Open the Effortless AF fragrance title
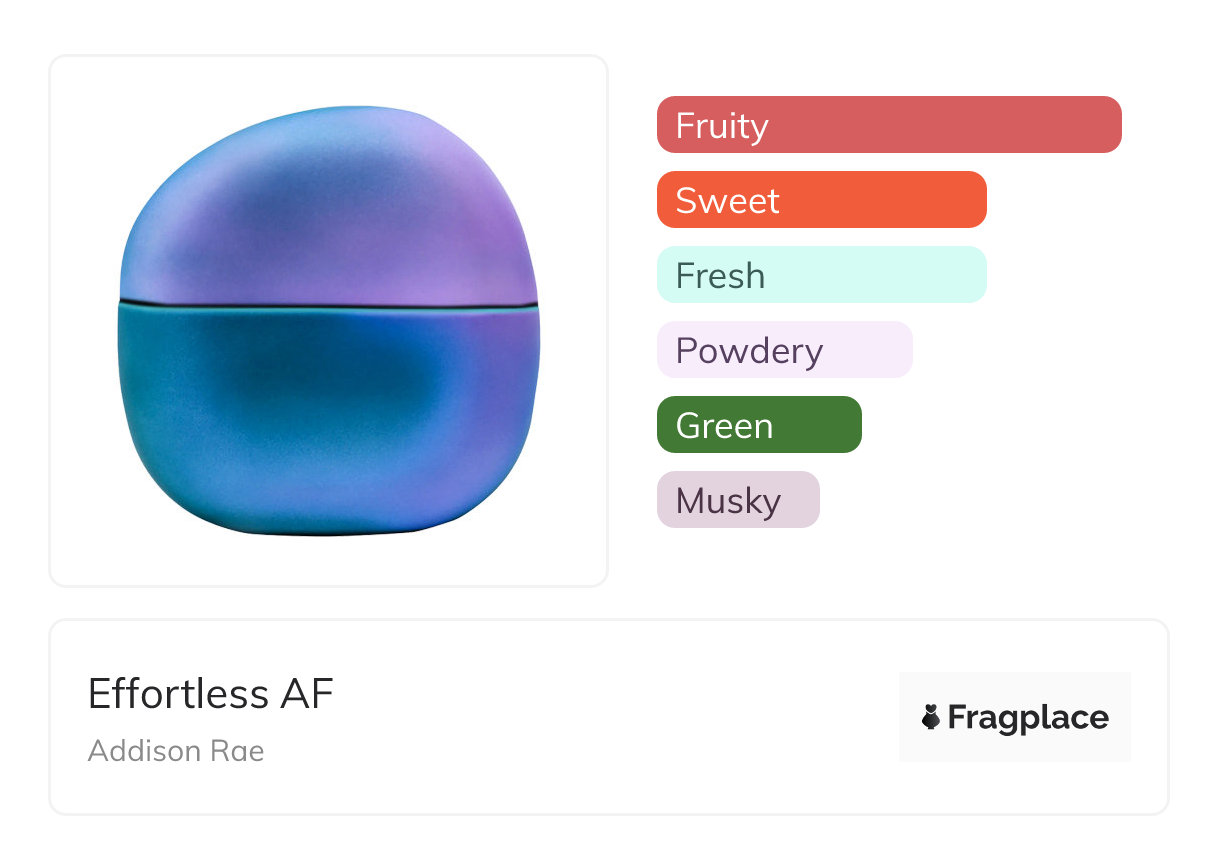Image resolution: width=1218 pixels, height=864 pixels. tap(210, 694)
